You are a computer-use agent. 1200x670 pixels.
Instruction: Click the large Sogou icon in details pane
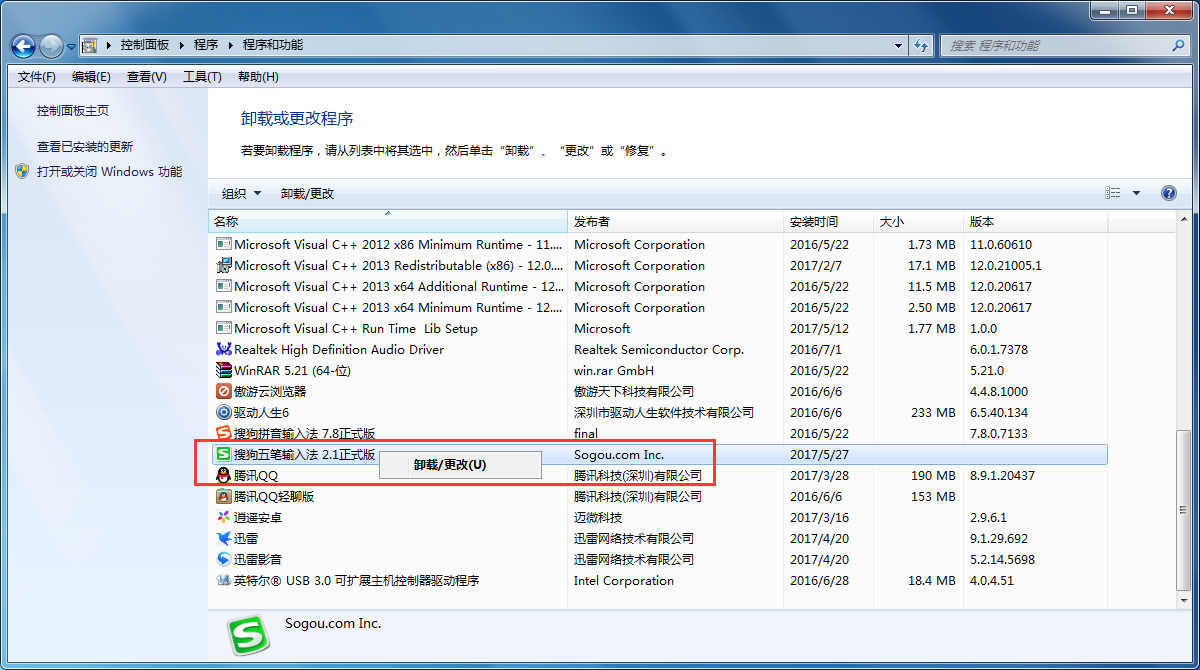248,634
